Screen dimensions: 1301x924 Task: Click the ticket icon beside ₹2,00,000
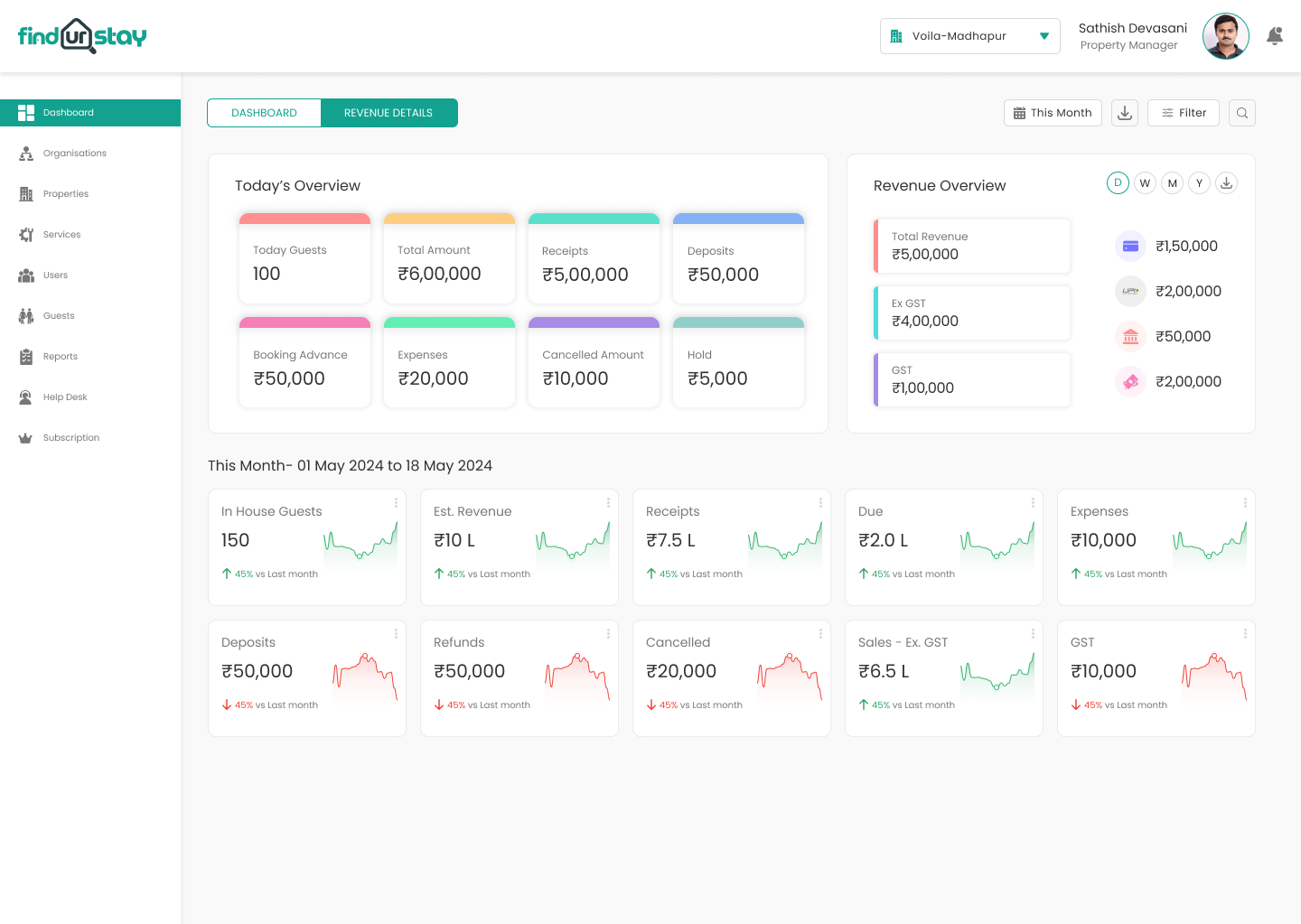click(x=1130, y=381)
